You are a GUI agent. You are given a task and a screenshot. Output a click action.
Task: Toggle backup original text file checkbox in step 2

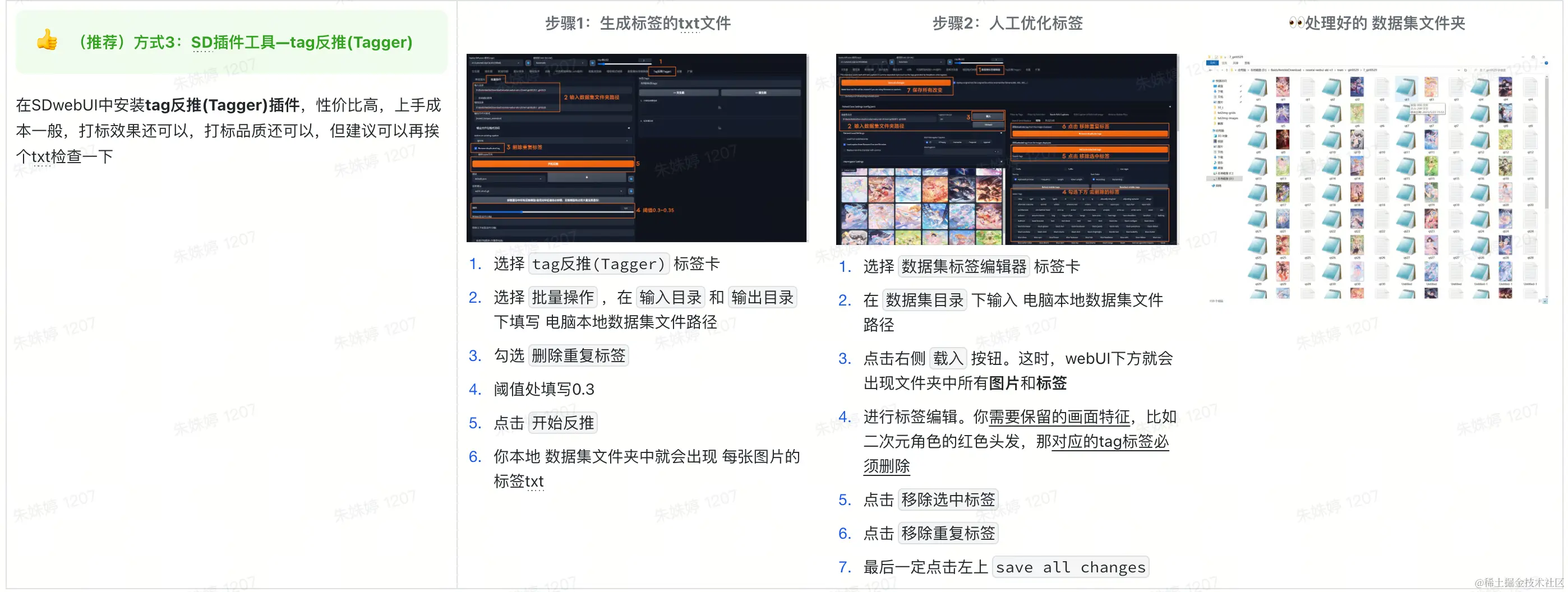[x=954, y=83]
